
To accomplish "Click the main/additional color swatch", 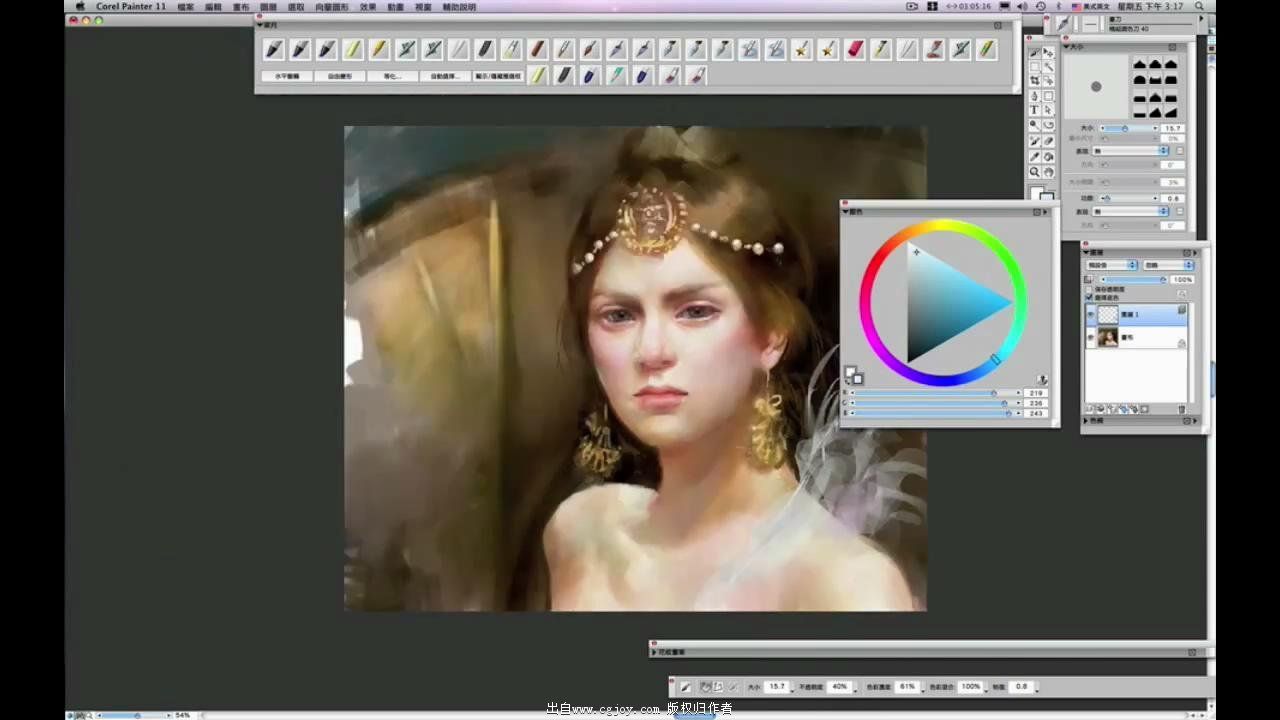I will [x=853, y=374].
